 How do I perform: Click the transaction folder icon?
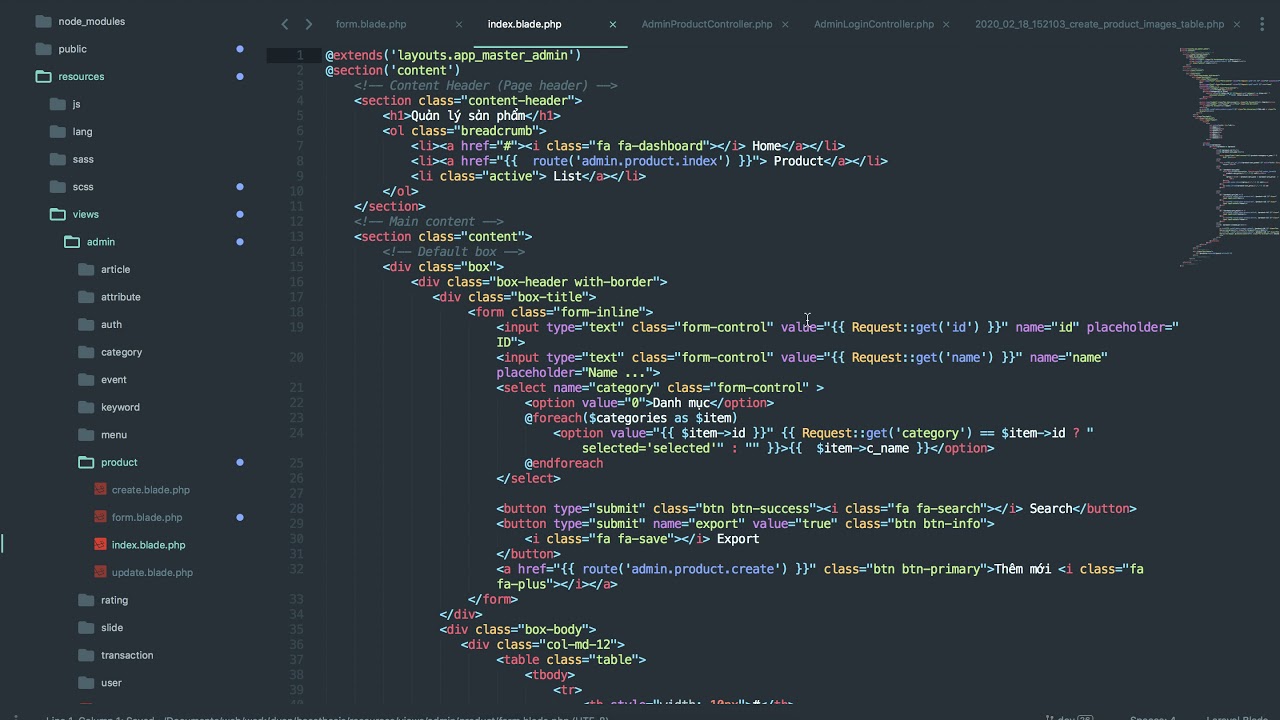point(85,655)
